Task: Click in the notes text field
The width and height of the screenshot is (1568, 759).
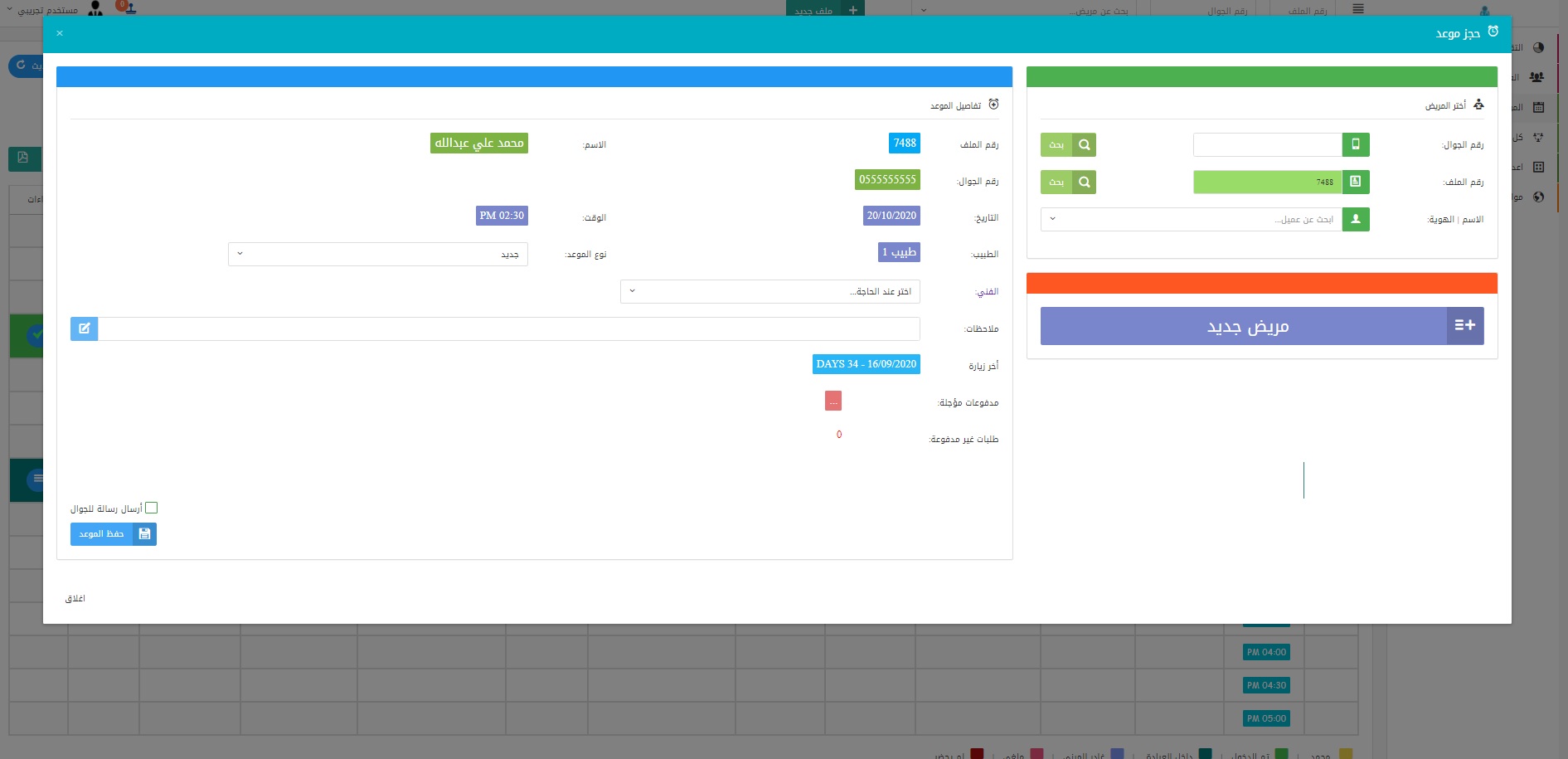Action: (x=507, y=328)
